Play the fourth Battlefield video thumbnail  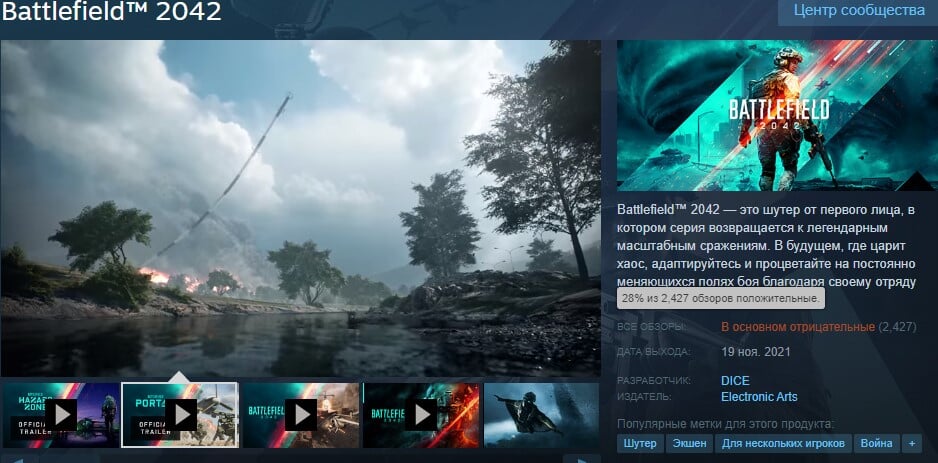(420, 414)
